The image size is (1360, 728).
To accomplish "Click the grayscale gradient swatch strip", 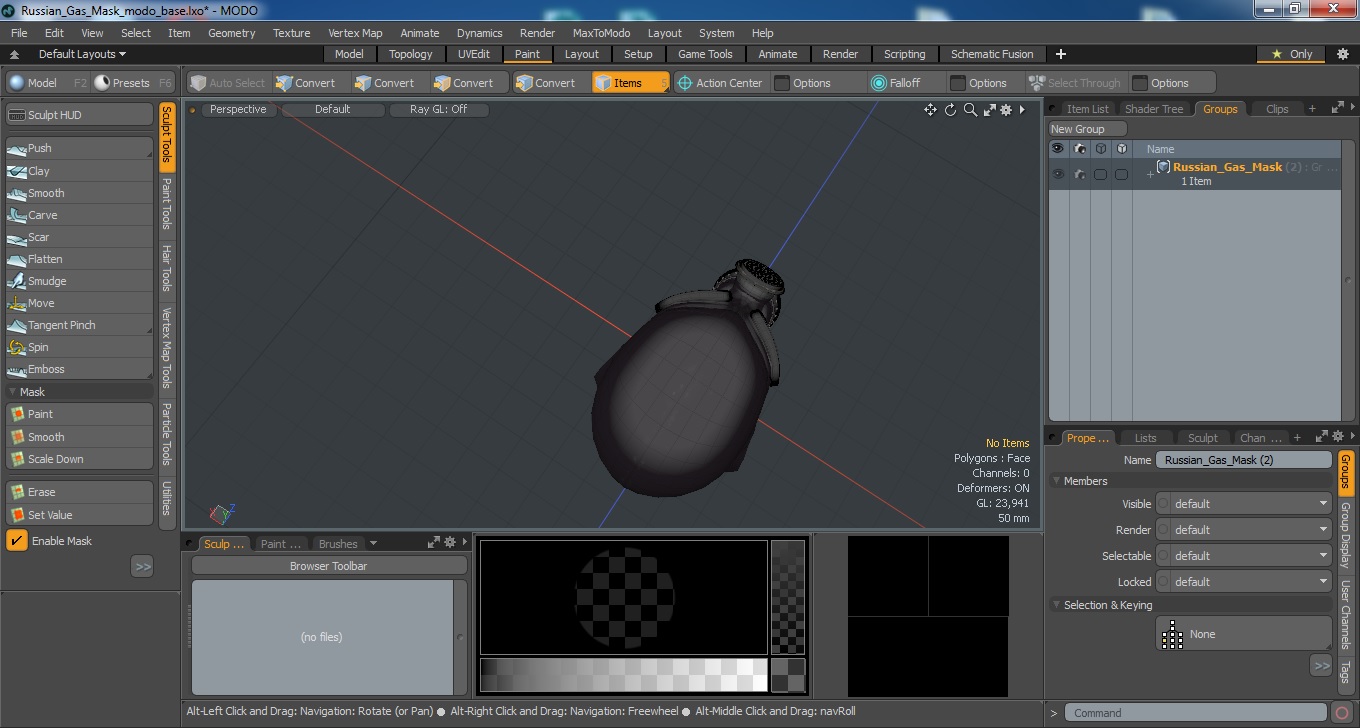I will (623, 675).
